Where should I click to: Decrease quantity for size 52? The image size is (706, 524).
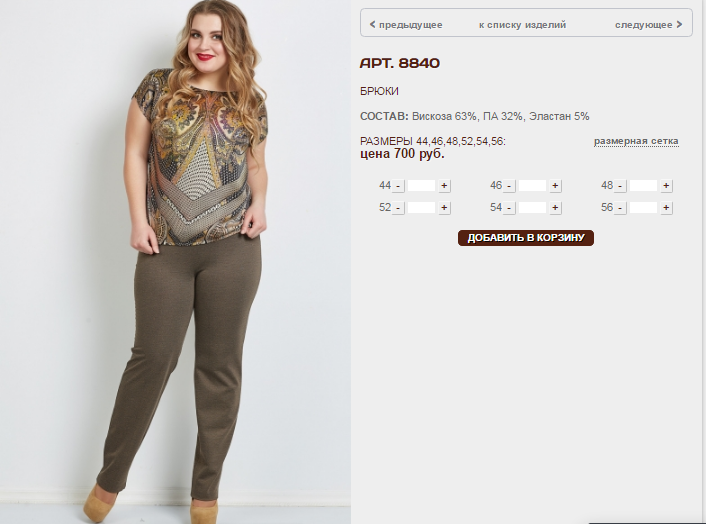pos(398,208)
